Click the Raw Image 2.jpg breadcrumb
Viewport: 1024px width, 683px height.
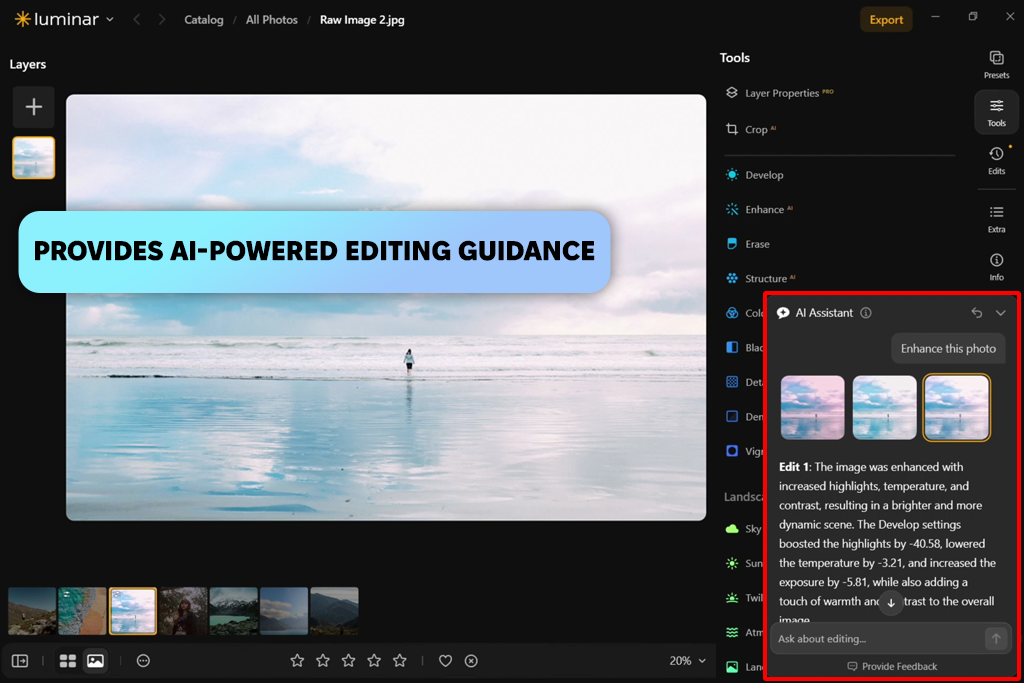pos(362,20)
